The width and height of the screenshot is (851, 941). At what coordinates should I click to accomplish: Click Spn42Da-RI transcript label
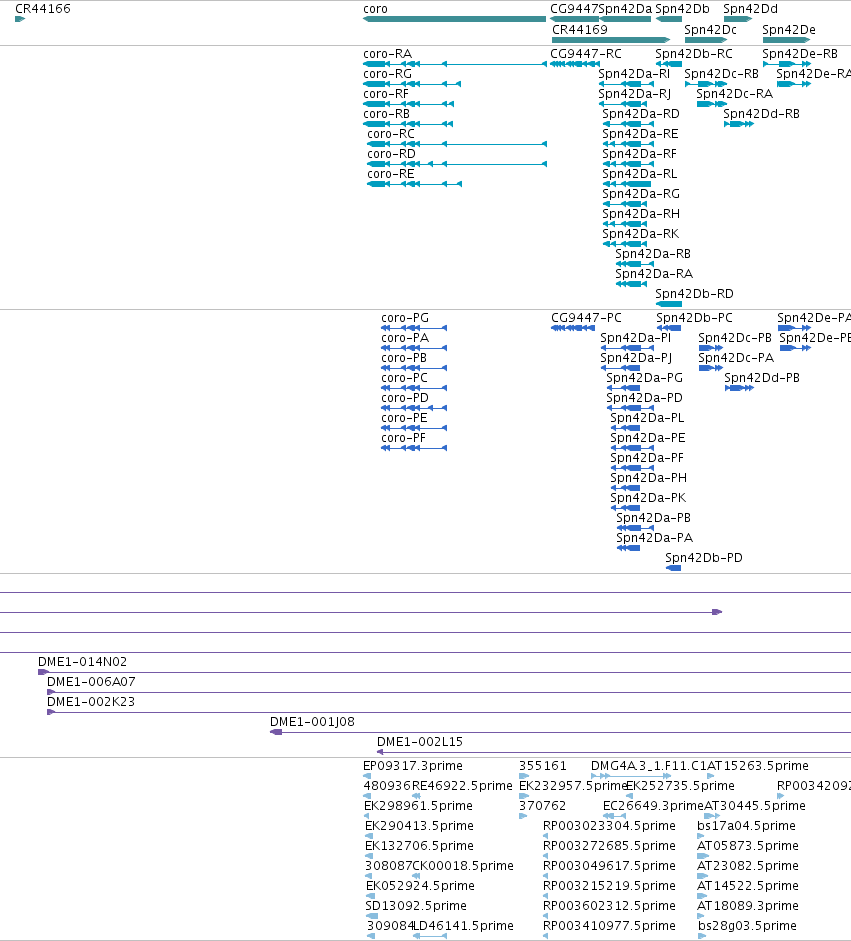pyautogui.click(x=634, y=74)
